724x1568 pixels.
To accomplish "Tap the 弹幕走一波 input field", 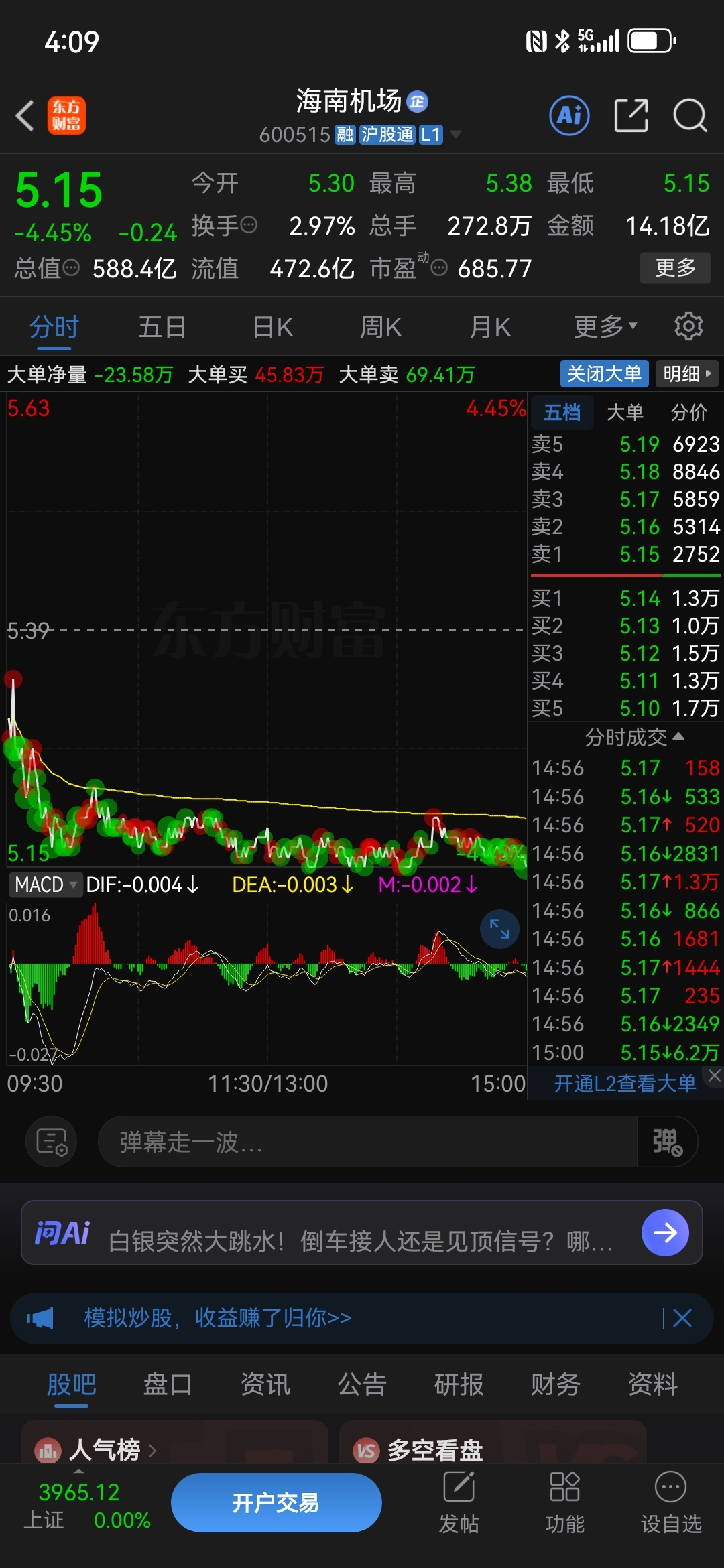I will tap(367, 1142).
